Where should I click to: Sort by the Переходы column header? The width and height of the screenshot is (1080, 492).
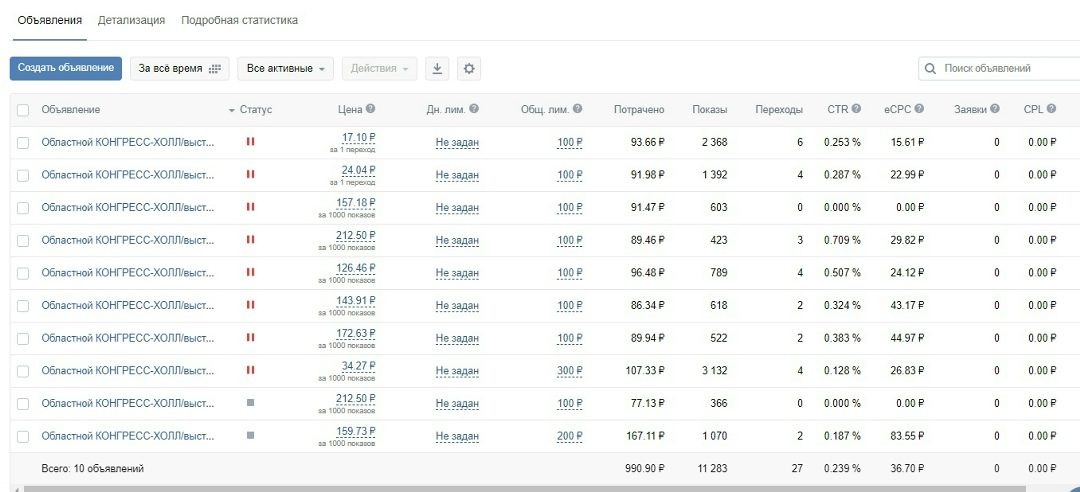pos(778,110)
